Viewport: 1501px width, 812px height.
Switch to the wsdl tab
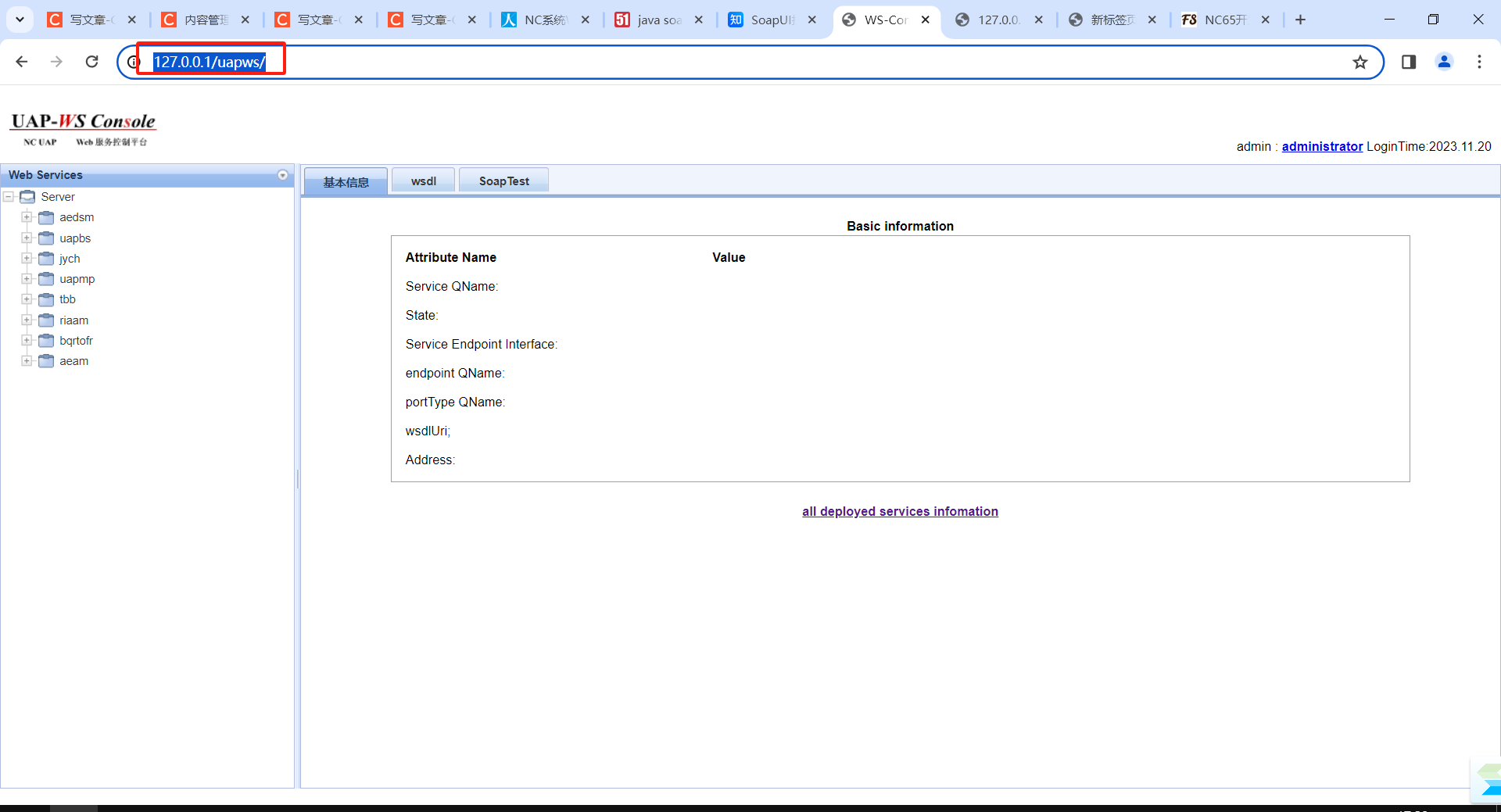pos(424,181)
